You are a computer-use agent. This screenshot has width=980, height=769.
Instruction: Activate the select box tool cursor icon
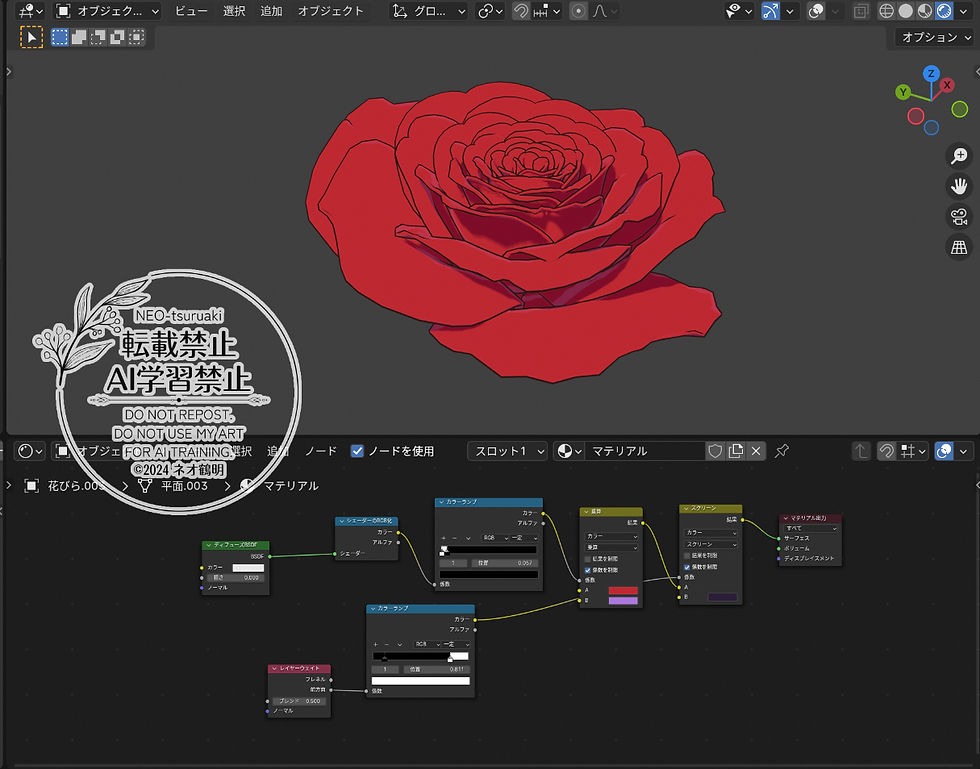click(x=31, y=38)
